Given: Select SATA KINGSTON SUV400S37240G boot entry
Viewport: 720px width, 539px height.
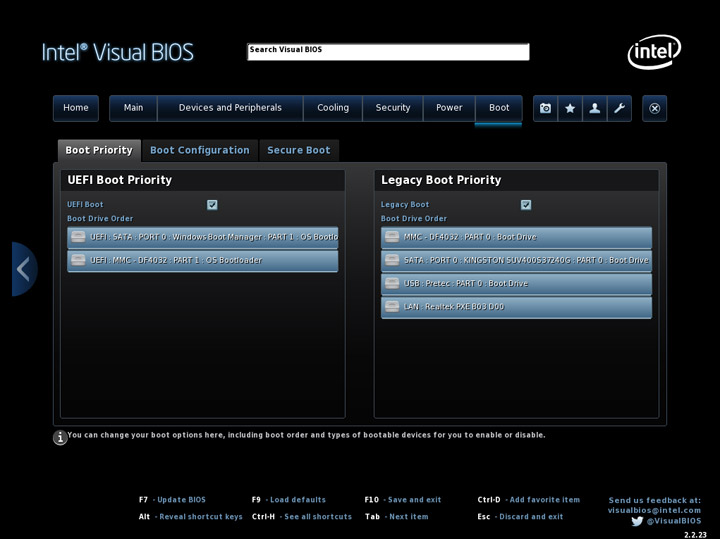Looking at the screenshot, I should point(516,260).
